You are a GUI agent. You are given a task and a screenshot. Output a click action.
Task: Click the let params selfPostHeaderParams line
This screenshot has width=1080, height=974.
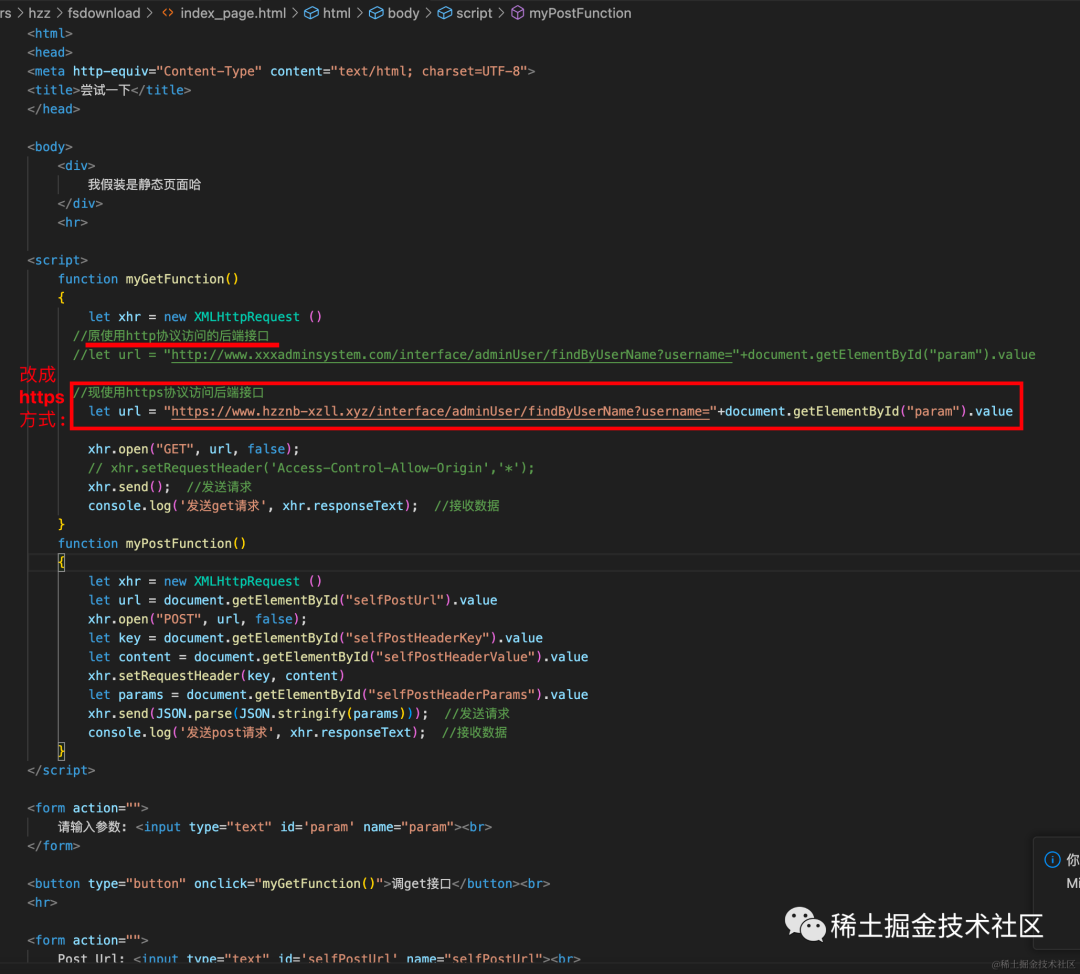click(338, 694)
